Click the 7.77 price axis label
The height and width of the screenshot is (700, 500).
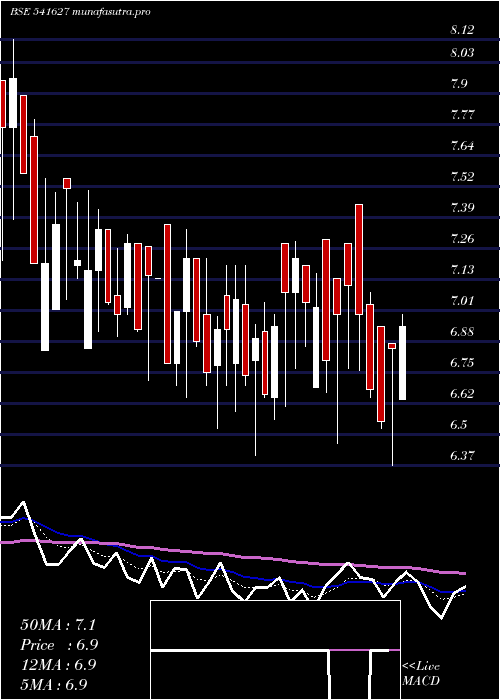point(462,114)
